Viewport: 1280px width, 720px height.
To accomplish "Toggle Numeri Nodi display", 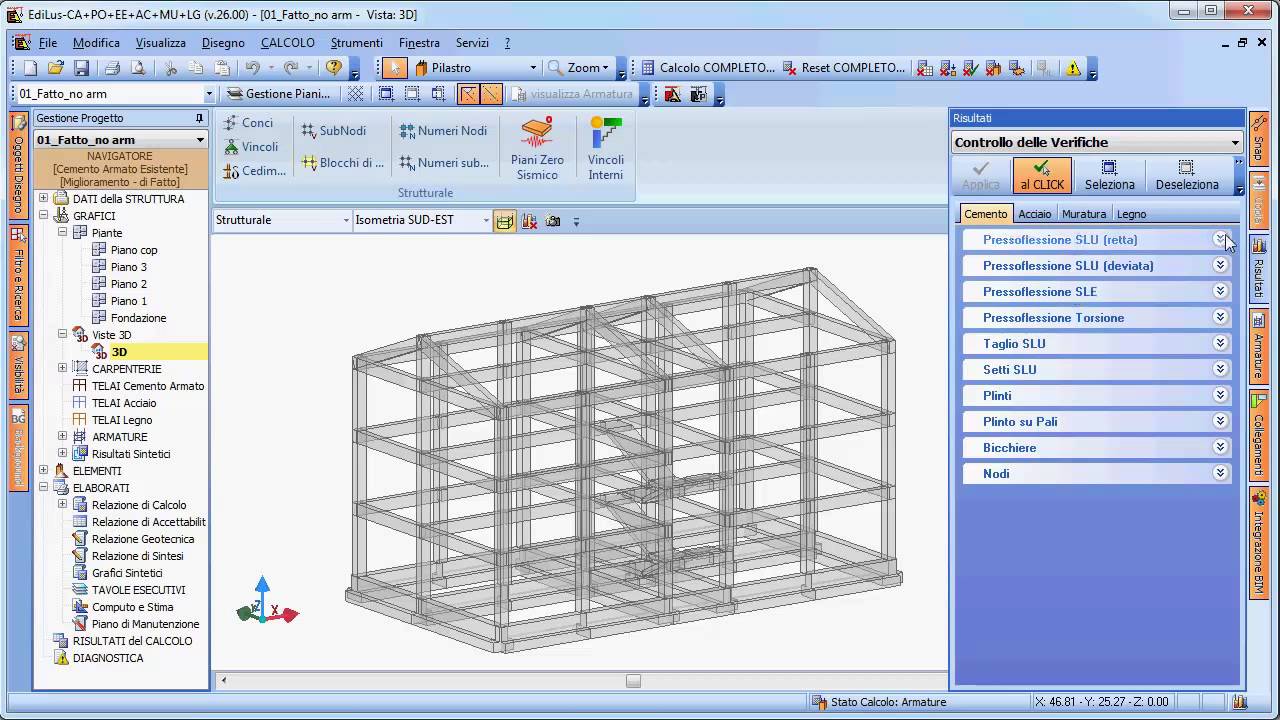I will (443, 131).
